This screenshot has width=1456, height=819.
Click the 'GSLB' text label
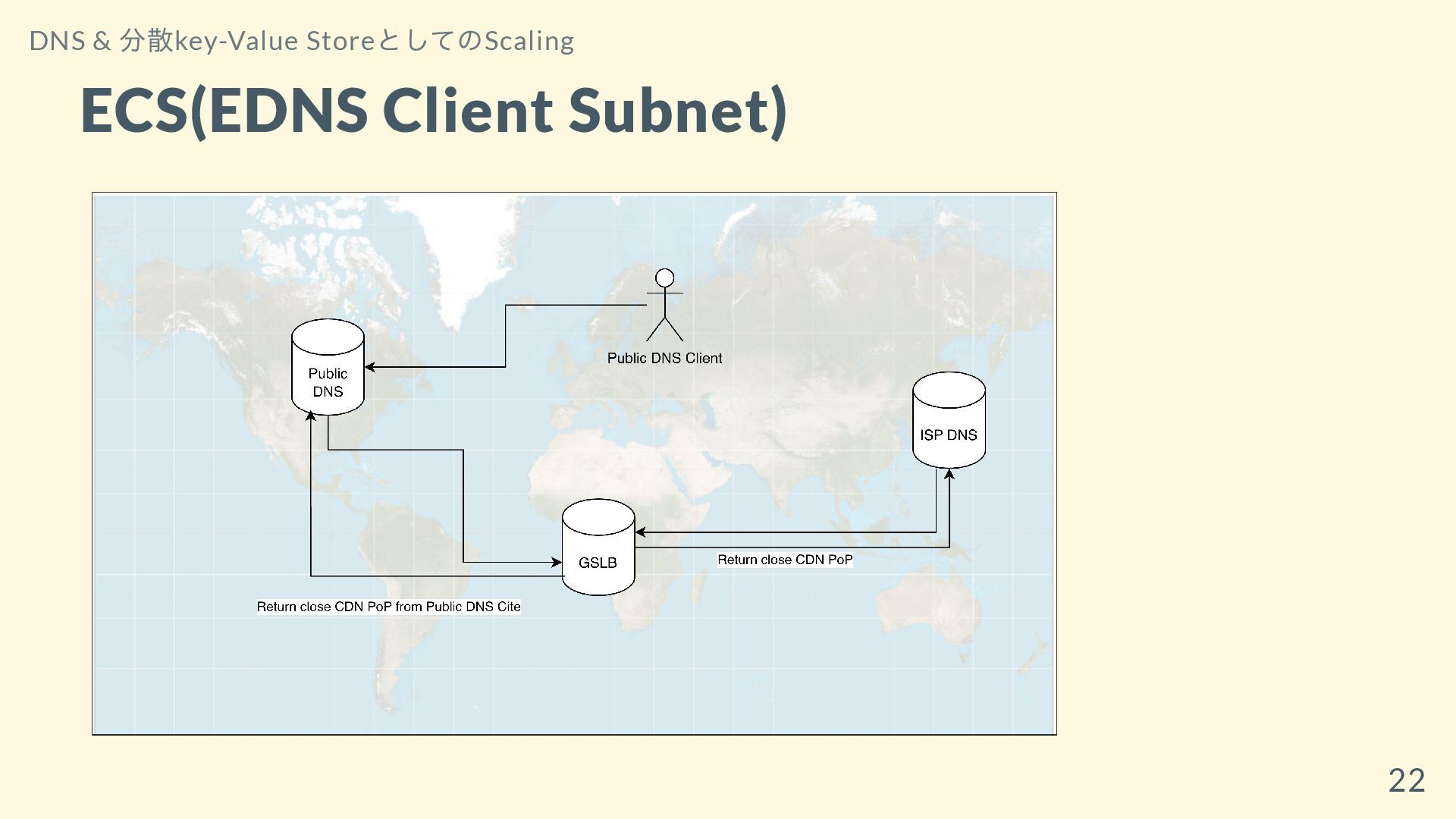pyautogui.click(x=598, y=563)
